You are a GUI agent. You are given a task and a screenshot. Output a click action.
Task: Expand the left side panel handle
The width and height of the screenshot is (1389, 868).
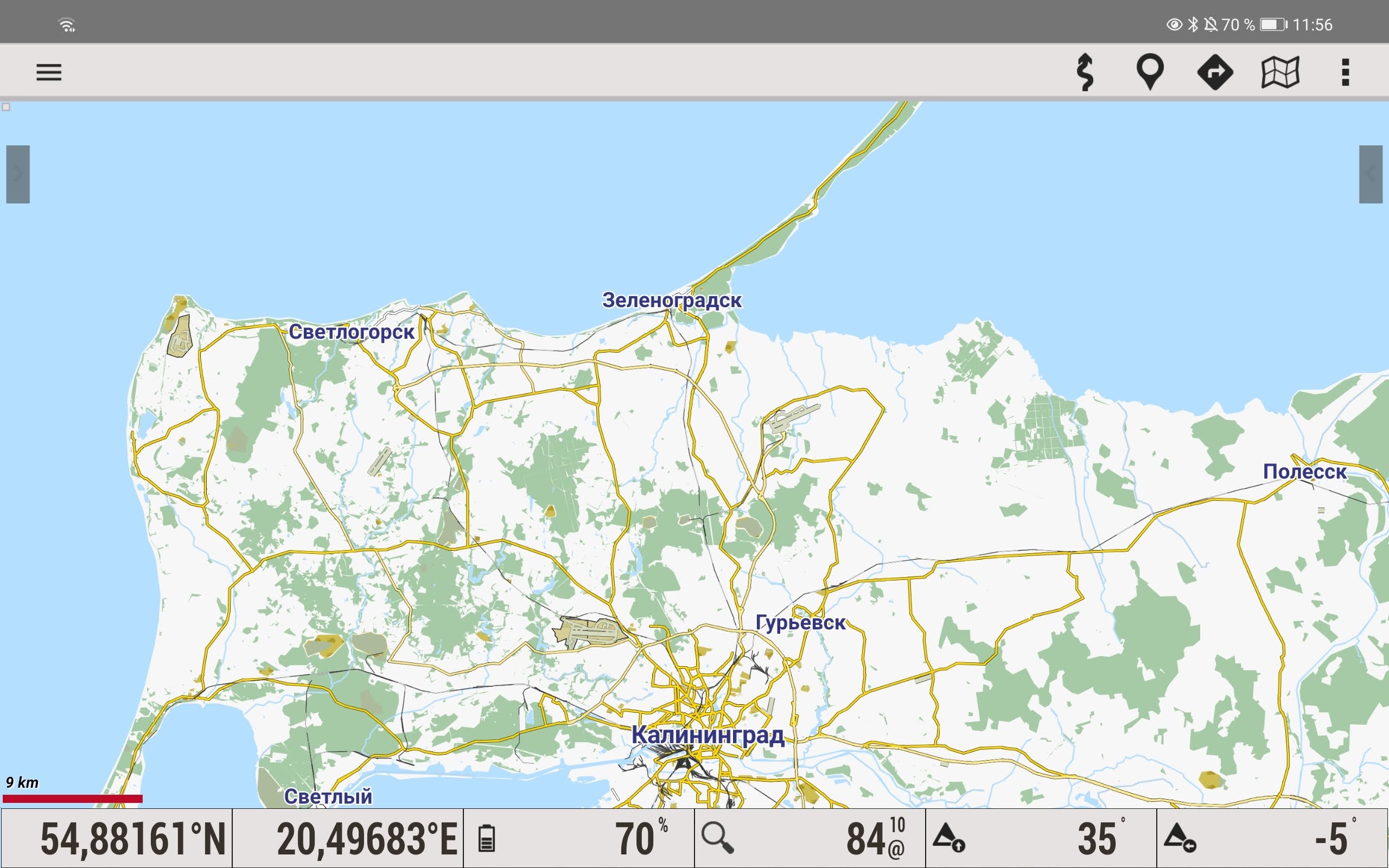pos(18,174)
